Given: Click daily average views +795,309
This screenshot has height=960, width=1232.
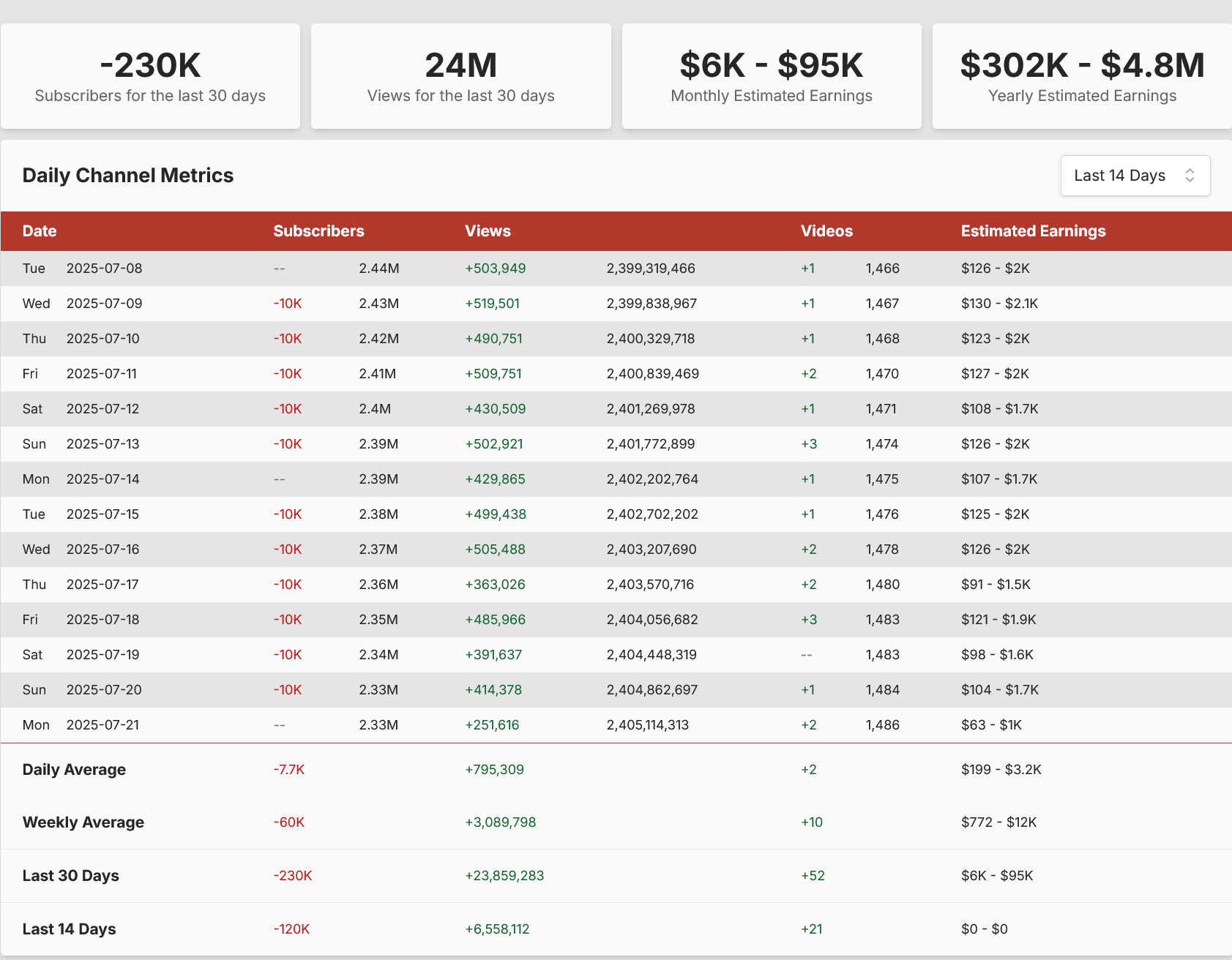Looking at the screenshot, I should click(494, 770).
